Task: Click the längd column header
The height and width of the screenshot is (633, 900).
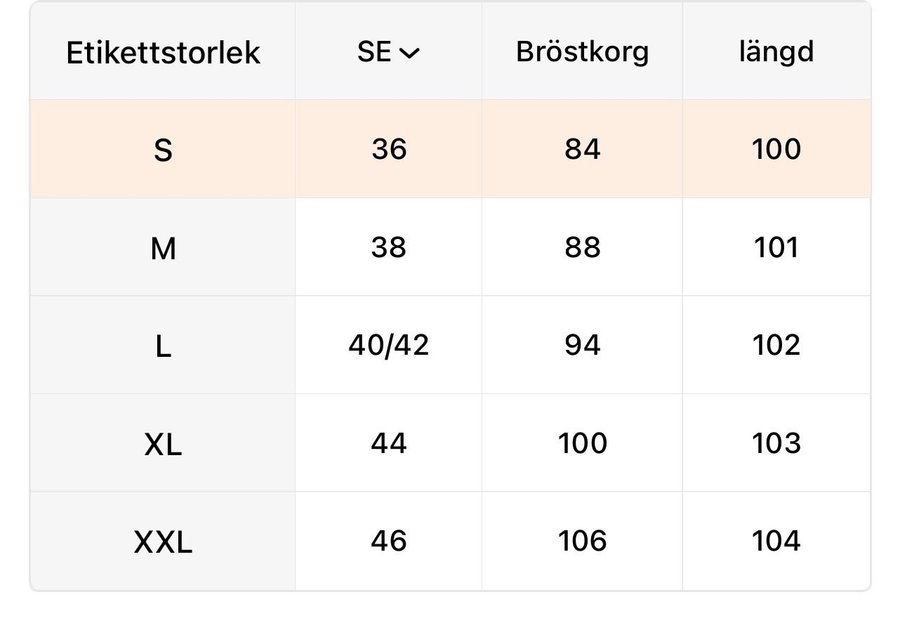Action: pyautogui.click(x=776, y=52)
